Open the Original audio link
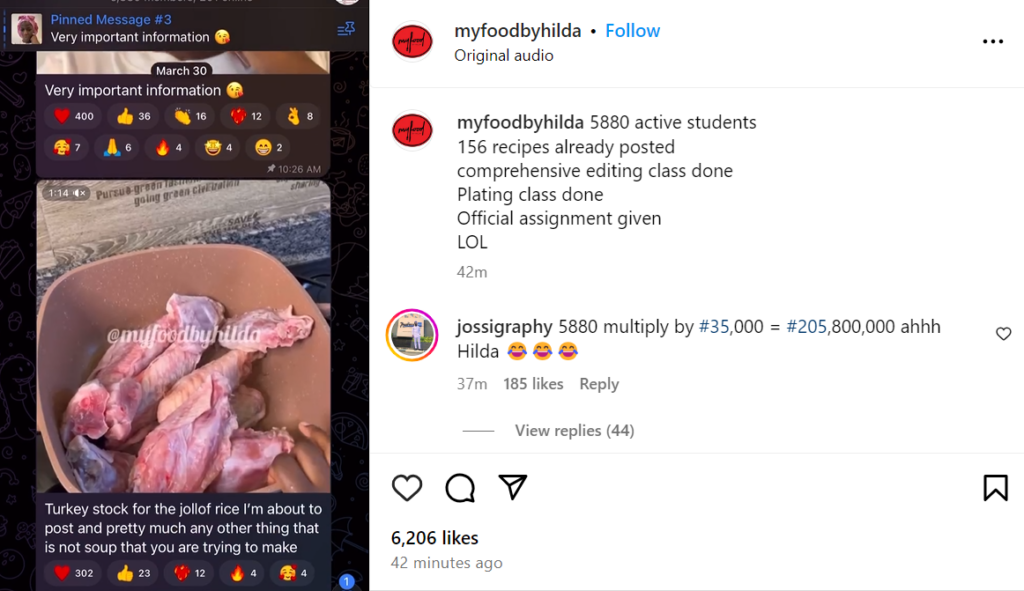 point(504,56)
